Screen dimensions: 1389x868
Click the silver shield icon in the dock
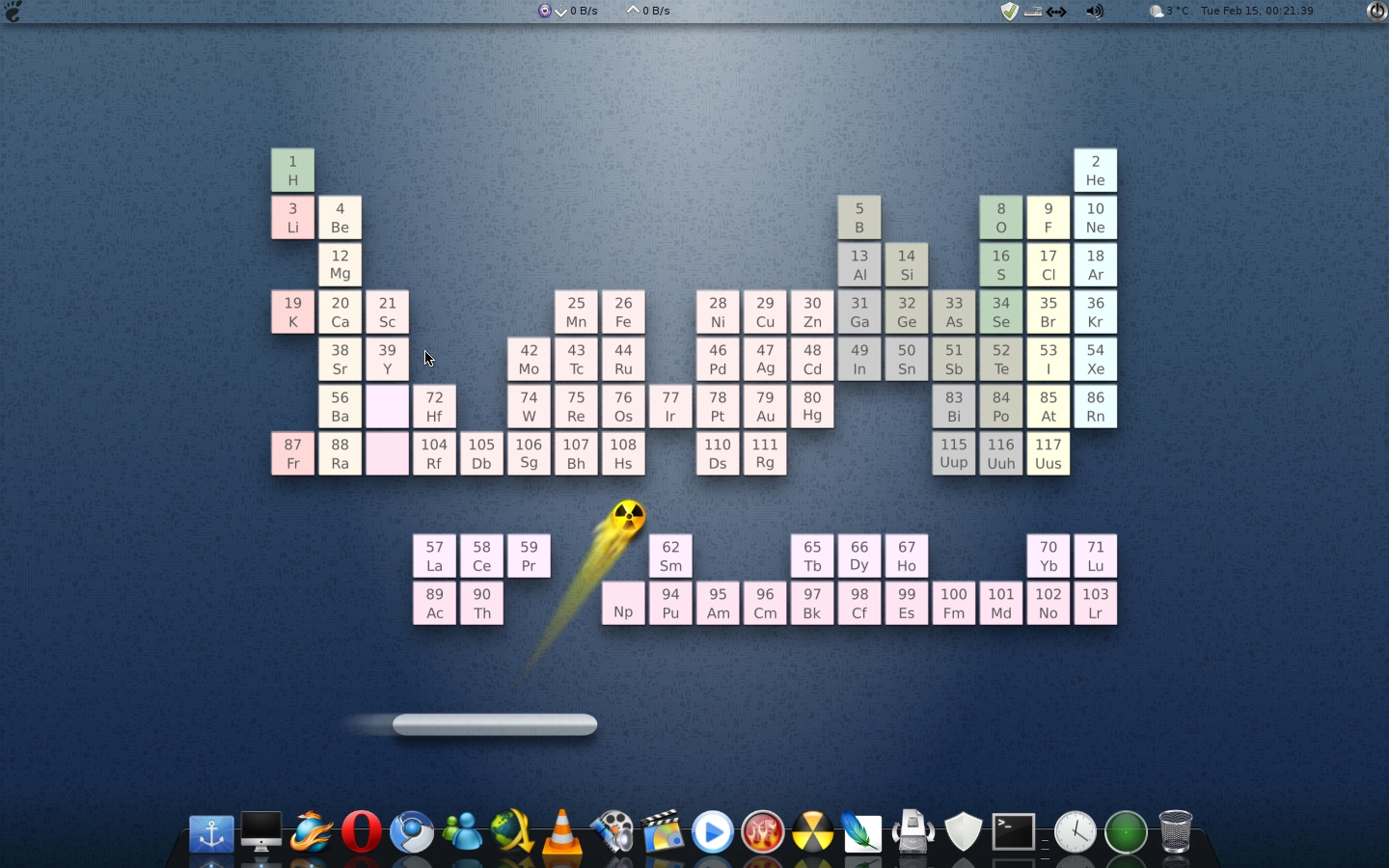964,832
